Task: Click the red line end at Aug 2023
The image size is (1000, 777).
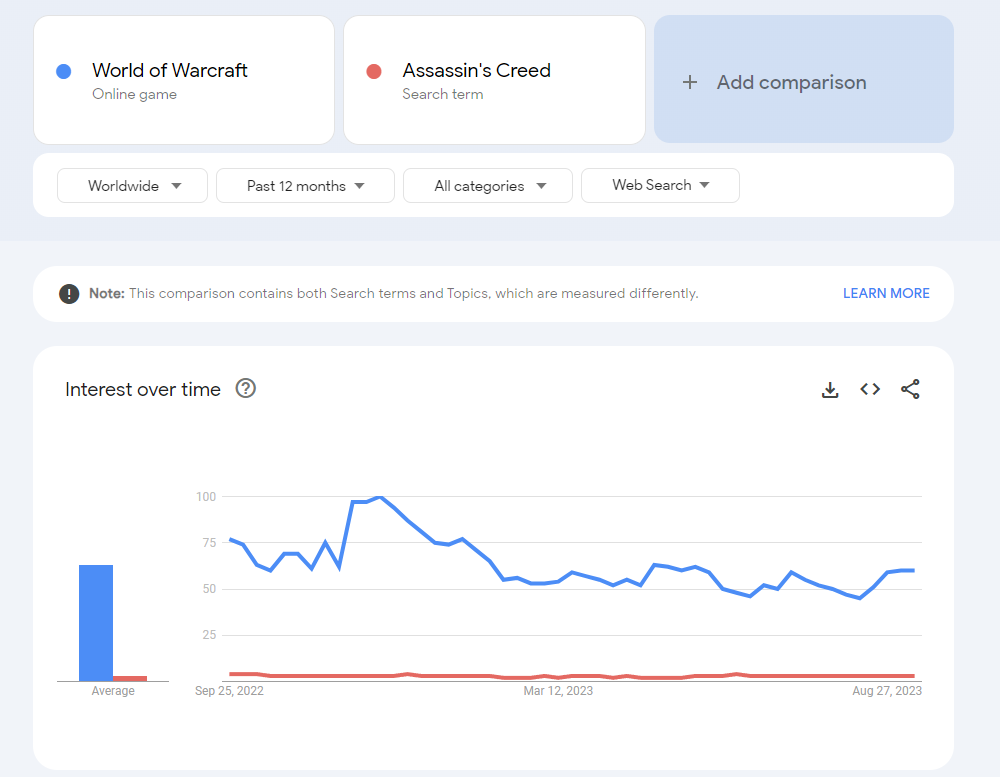Action: coord(913,676)
